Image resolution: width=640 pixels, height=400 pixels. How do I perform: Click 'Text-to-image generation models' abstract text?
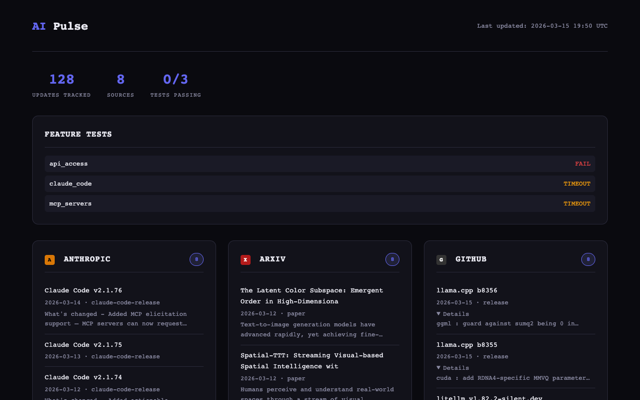(312, 329)
